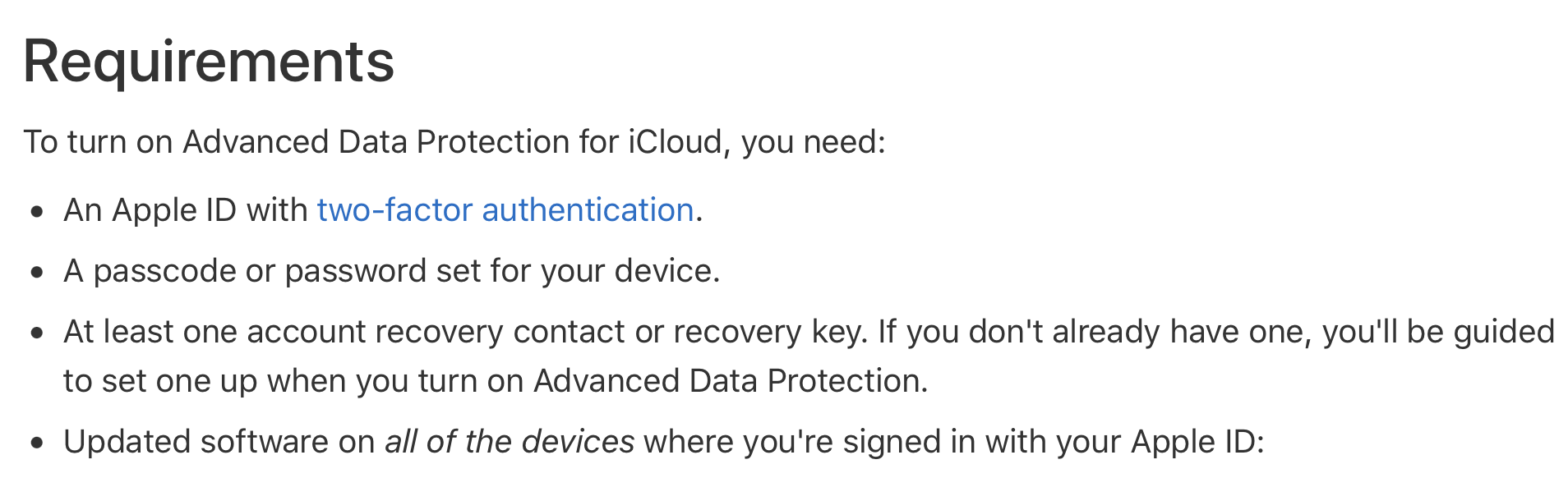Open the two-factor authentication link

pyautogui.click(x=505, y=210)
